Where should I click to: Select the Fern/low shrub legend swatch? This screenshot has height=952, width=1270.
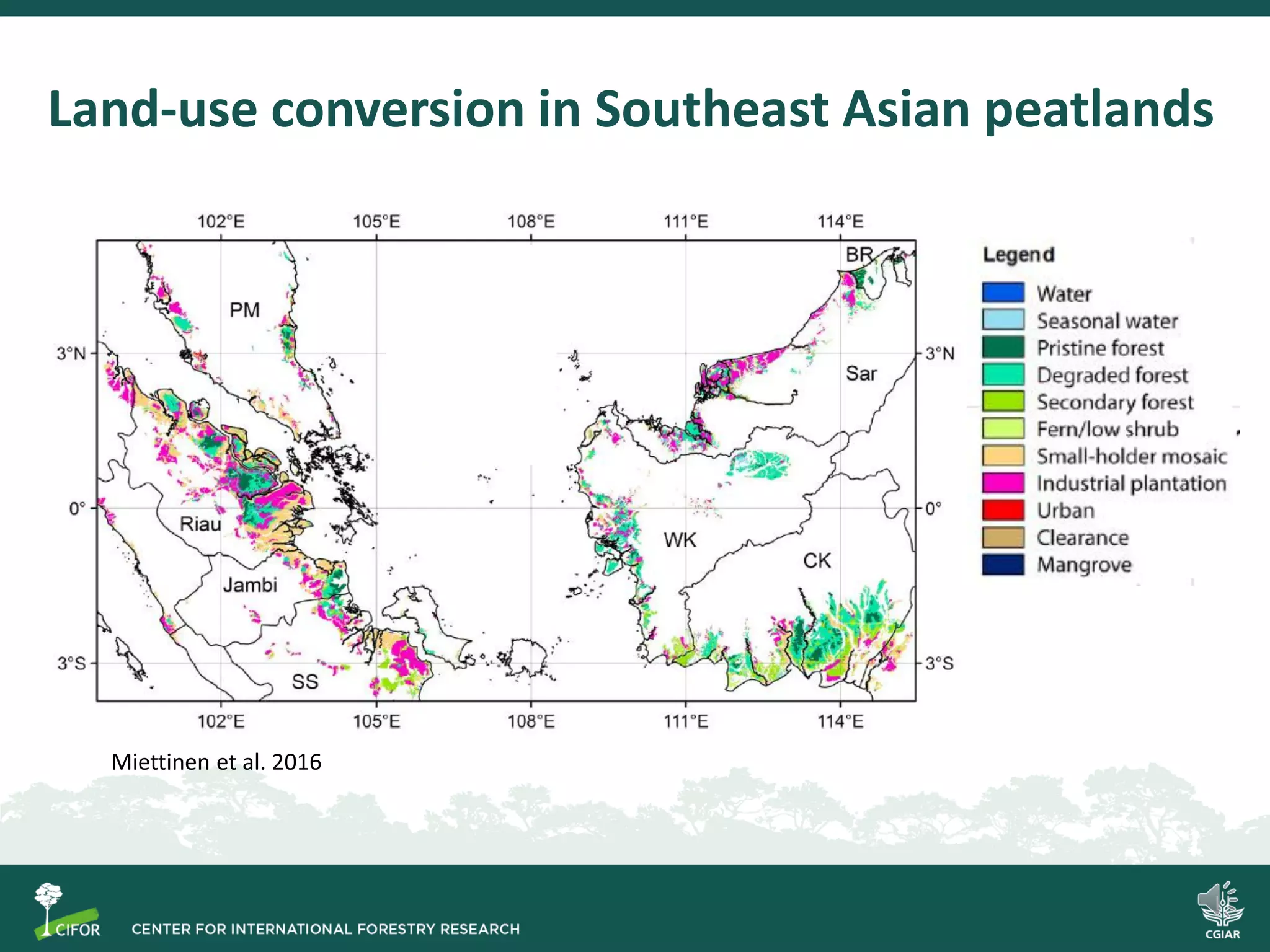click(1003, 428)
